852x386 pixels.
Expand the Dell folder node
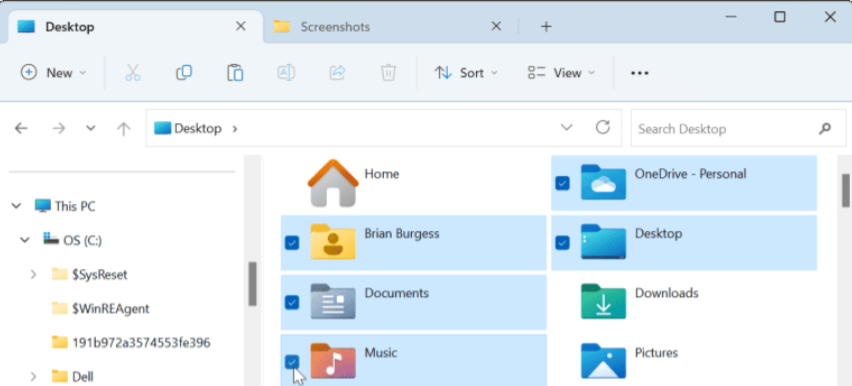click(33, 376)
